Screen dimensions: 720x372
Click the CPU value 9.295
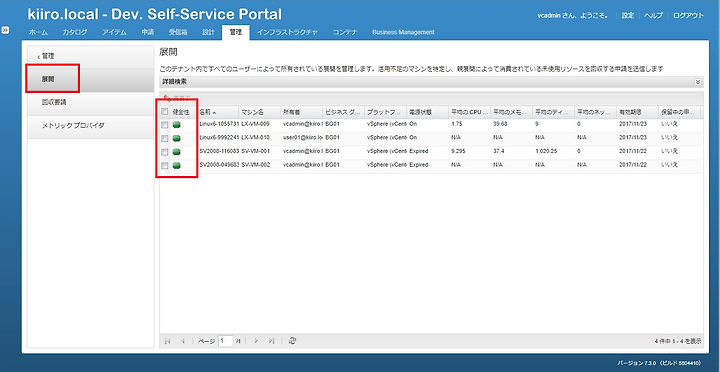(458, 151)
